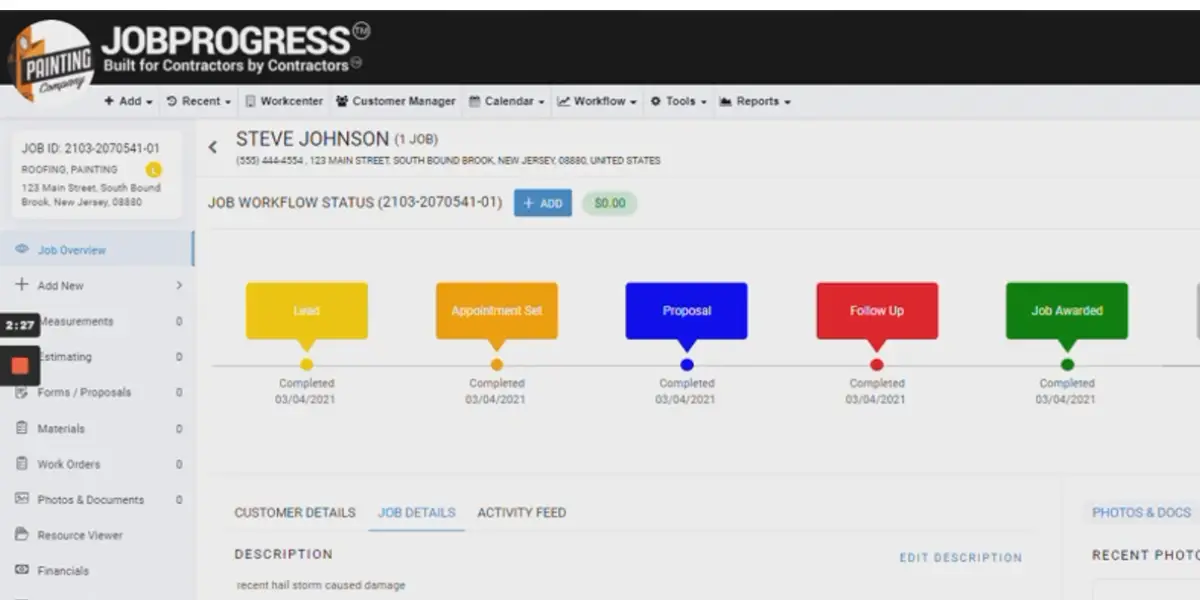This screenshot has height=600, width=1200.
Task: Stop recording with the orange square button
Action: pyautogui.click(x=20, y=366)
